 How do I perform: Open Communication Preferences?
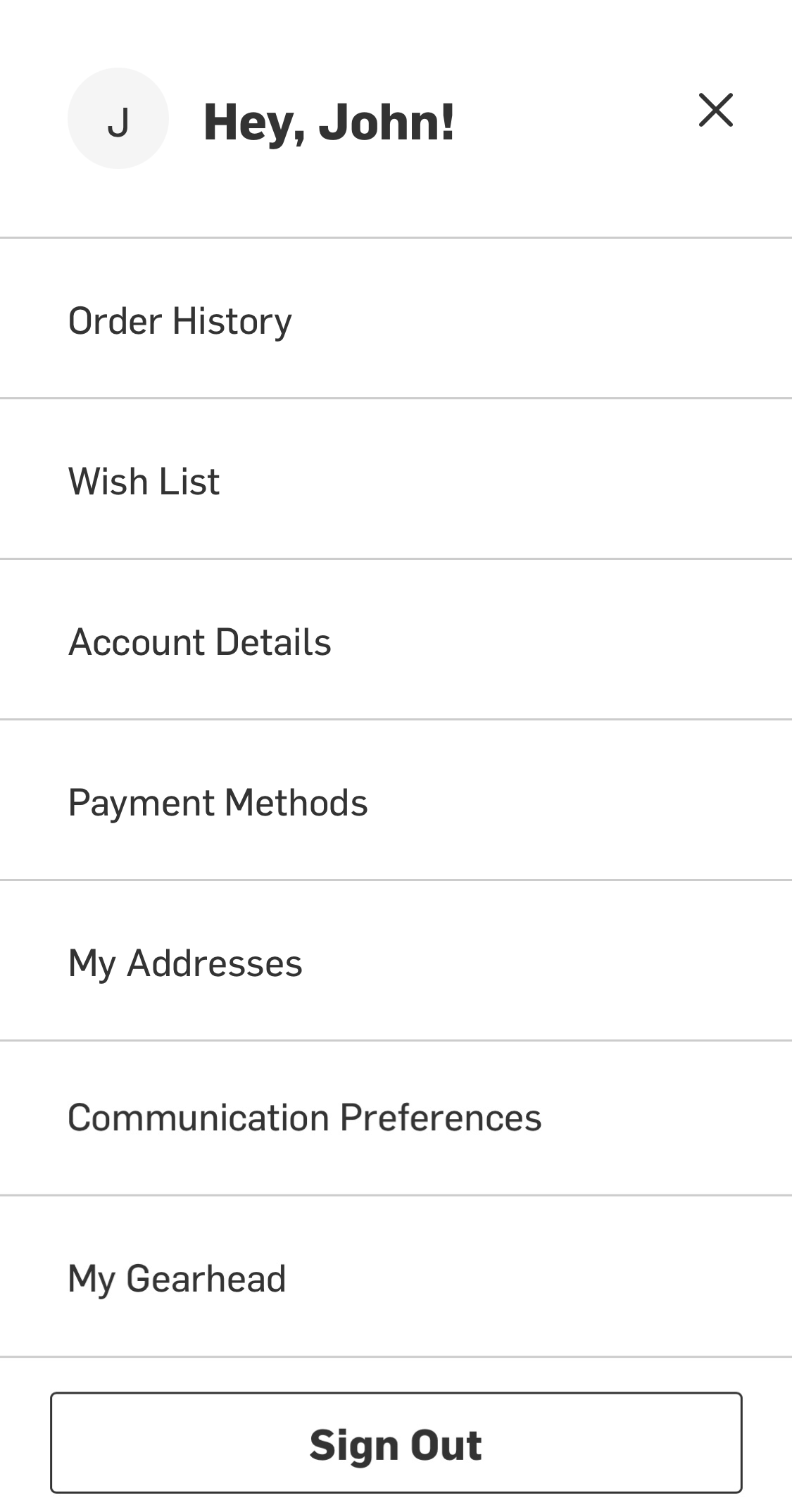click(x=305, y=1118)
